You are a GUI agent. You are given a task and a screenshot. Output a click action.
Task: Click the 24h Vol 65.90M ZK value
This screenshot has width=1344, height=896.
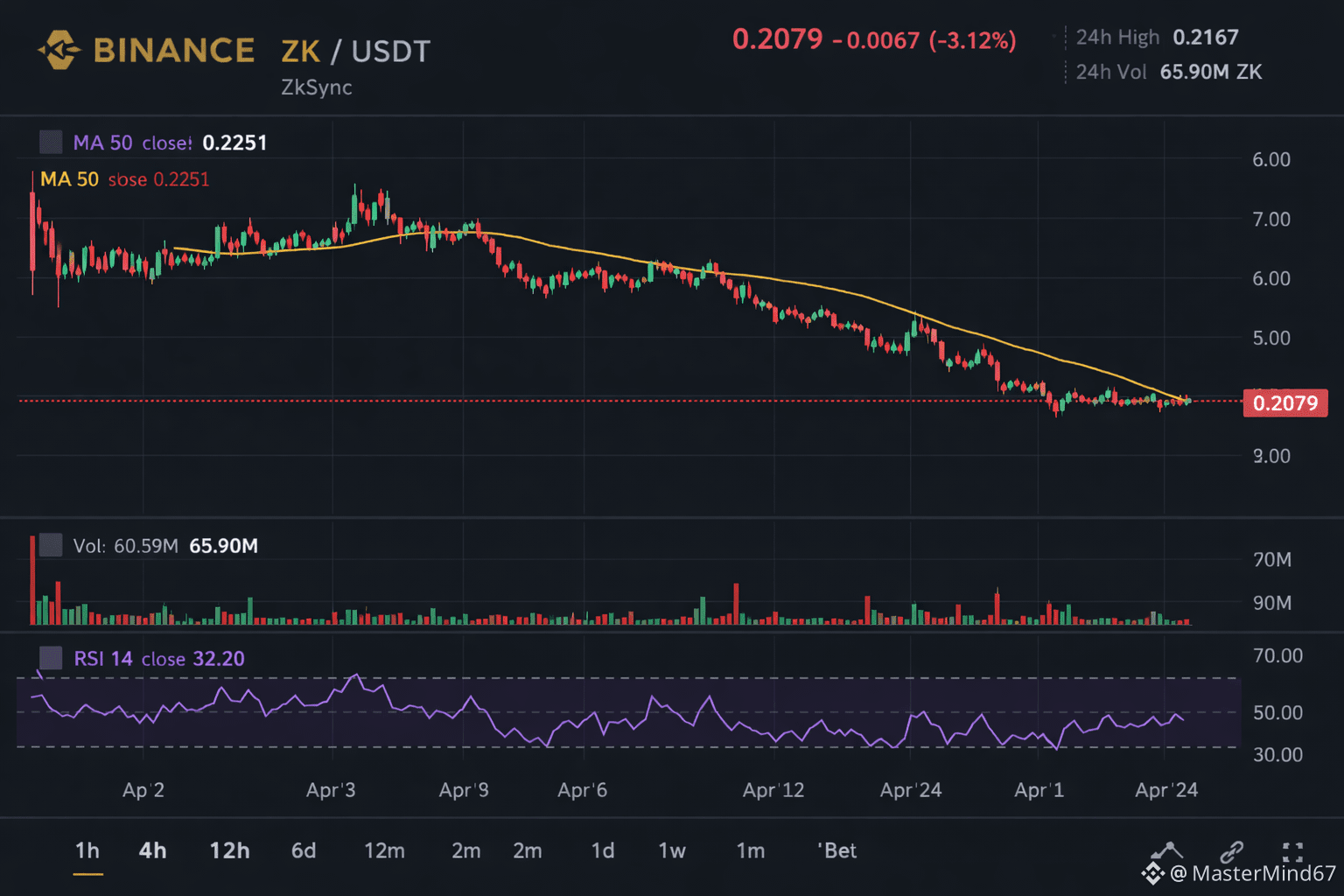pos(1211,72)
